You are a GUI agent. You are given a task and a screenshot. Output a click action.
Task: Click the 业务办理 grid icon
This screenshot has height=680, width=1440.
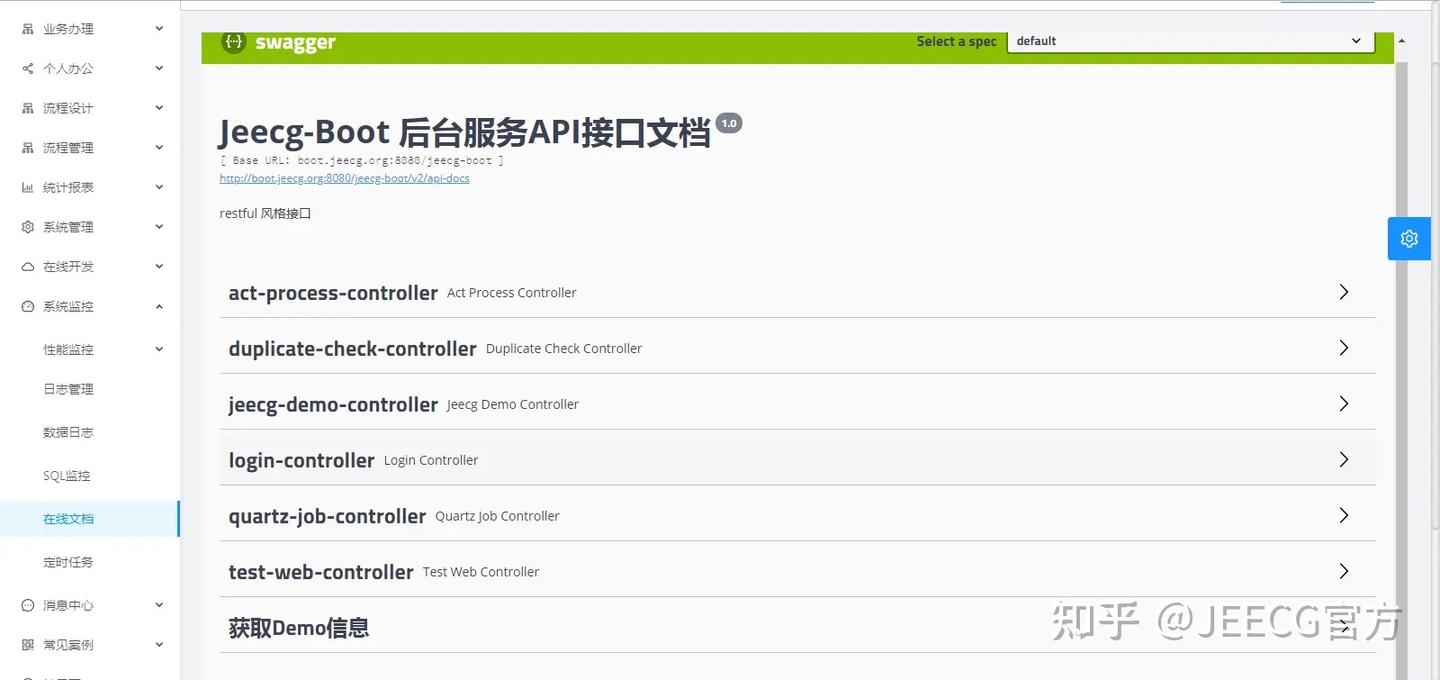tap(27, 28)
